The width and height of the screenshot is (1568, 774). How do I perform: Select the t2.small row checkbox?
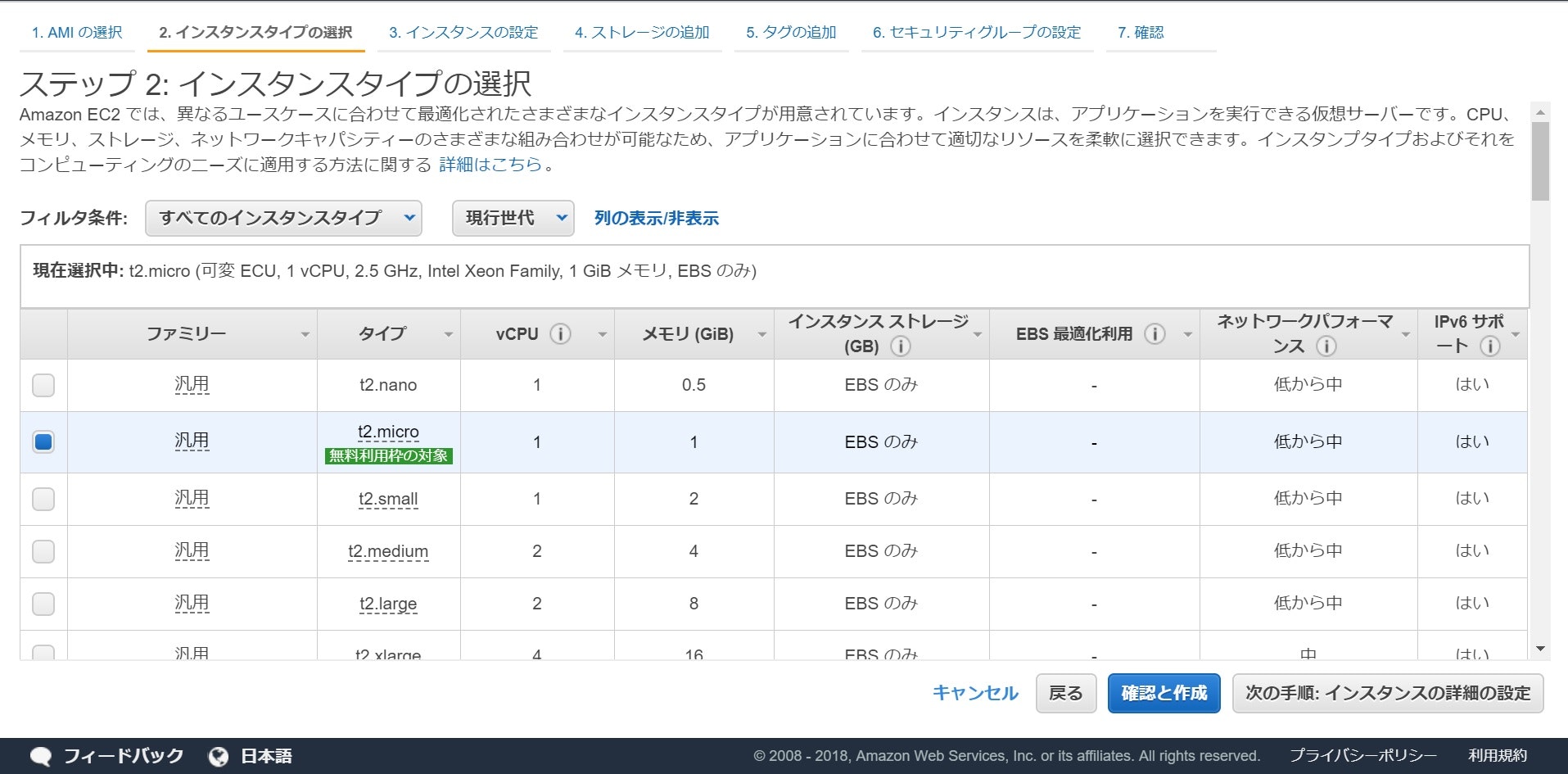click(43, 499)
